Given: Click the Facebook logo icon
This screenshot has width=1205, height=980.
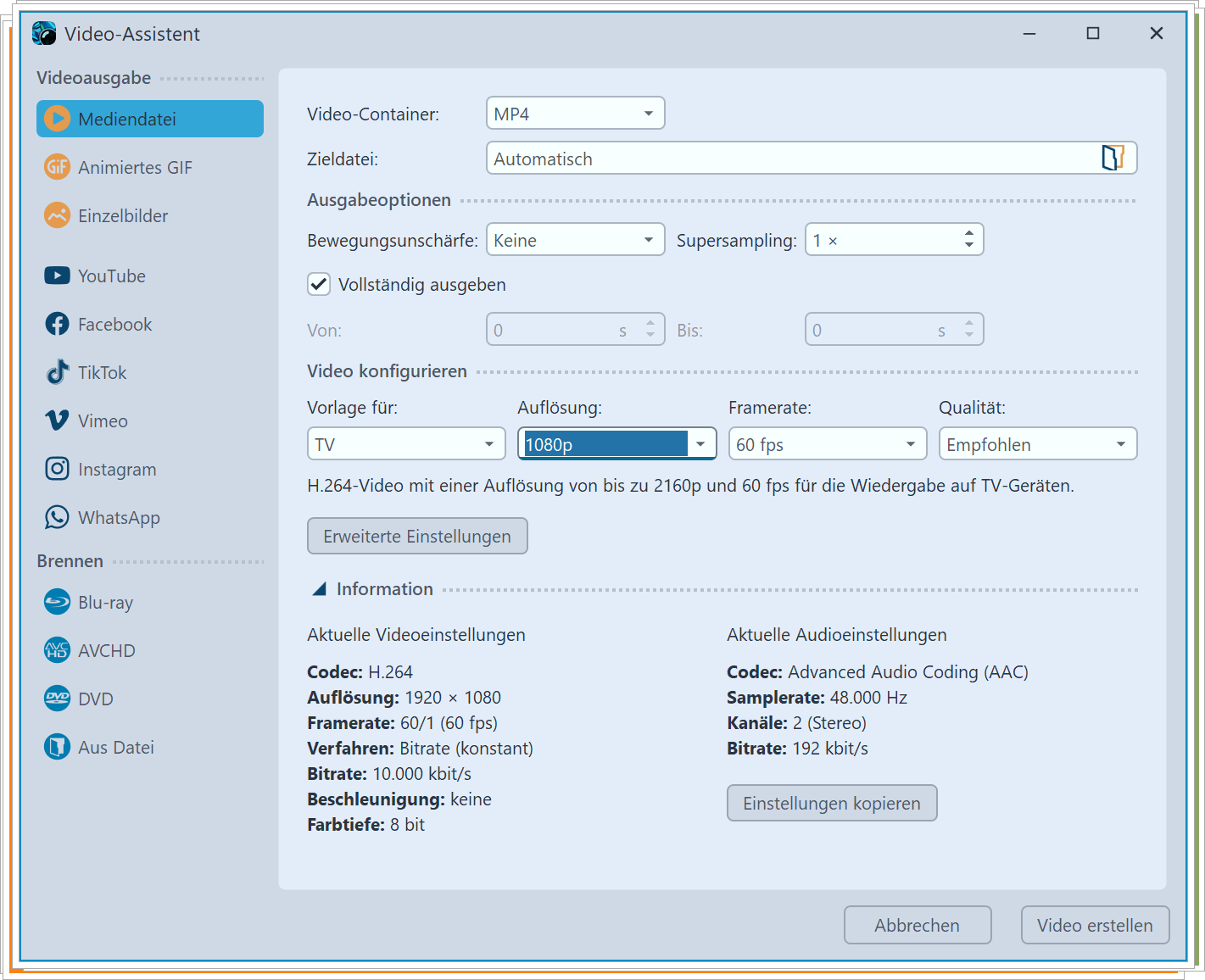Looking at the screenshot, I should click(57, 324).
